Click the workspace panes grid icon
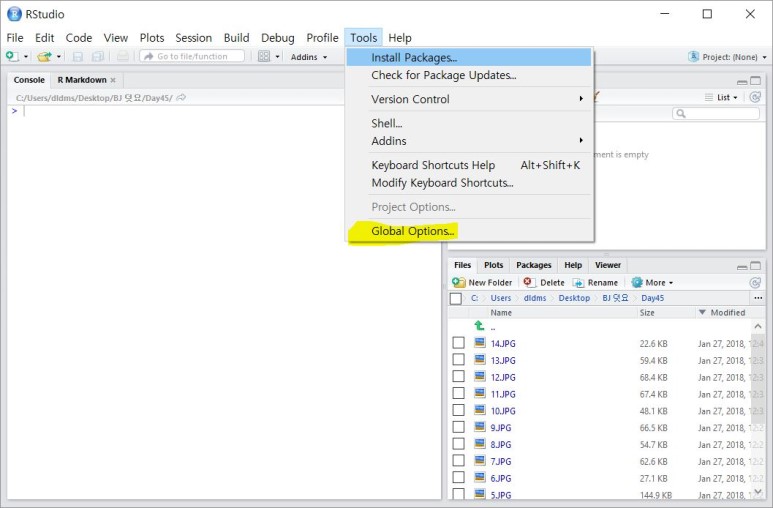 [264, 56]
